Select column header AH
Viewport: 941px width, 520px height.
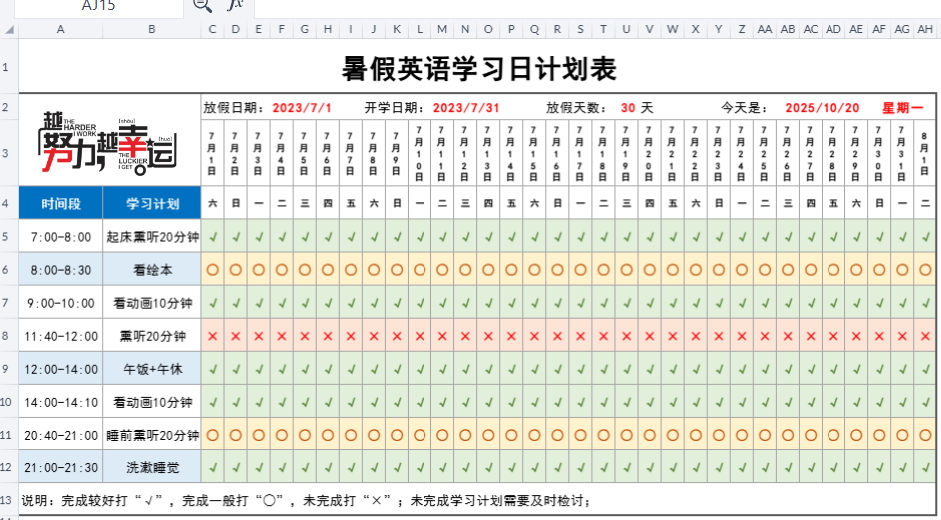click(926, 30)
